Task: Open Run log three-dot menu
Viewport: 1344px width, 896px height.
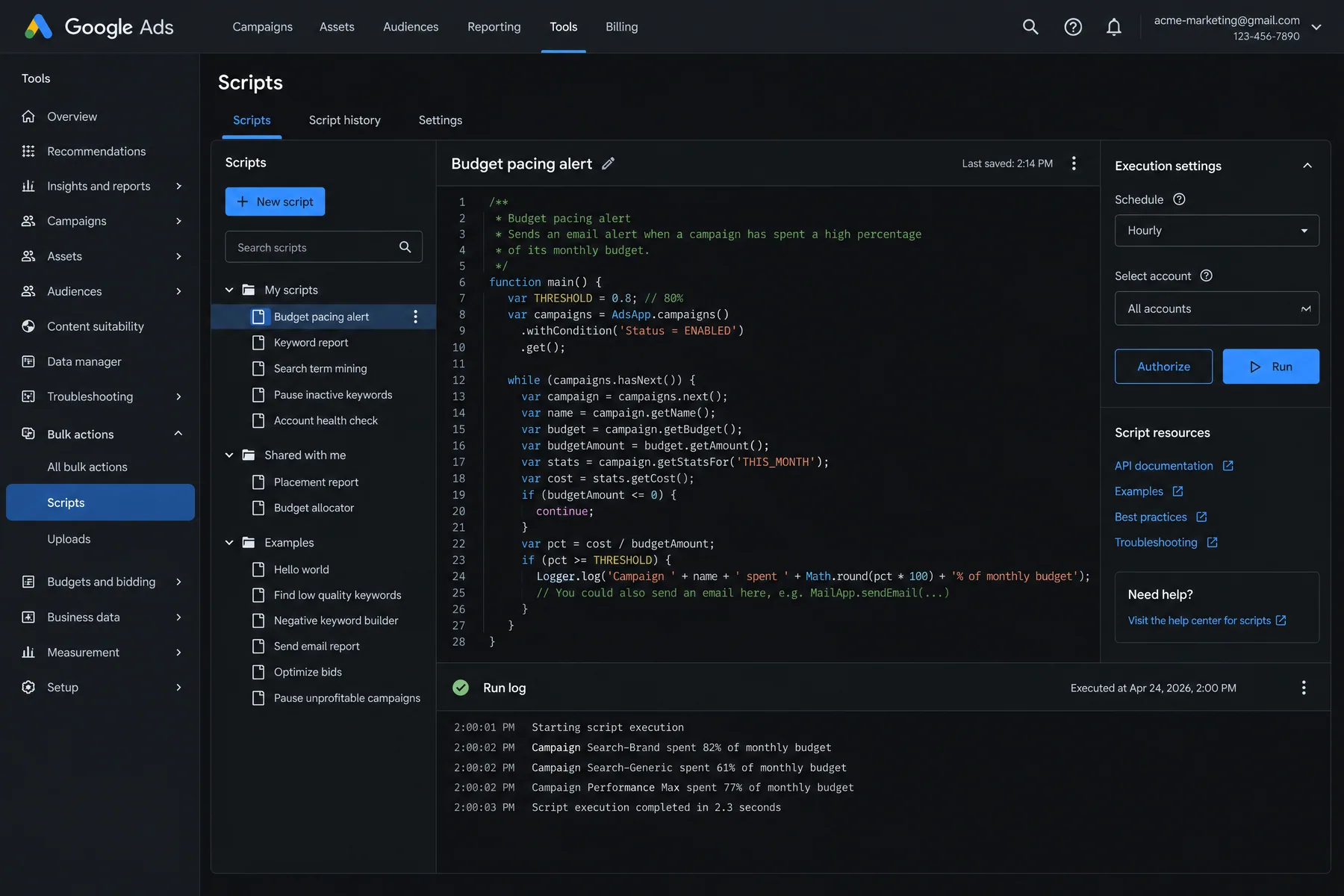Action: (1304, 688)
